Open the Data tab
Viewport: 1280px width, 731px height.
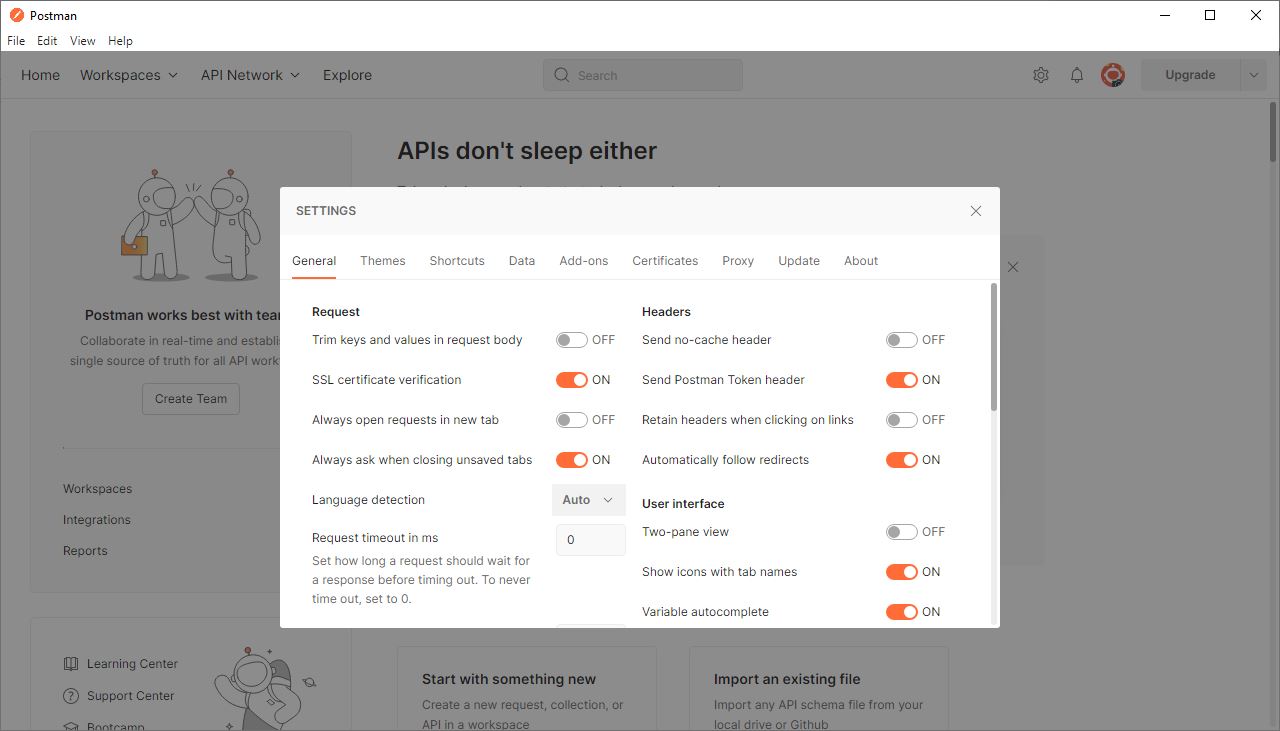522,261
